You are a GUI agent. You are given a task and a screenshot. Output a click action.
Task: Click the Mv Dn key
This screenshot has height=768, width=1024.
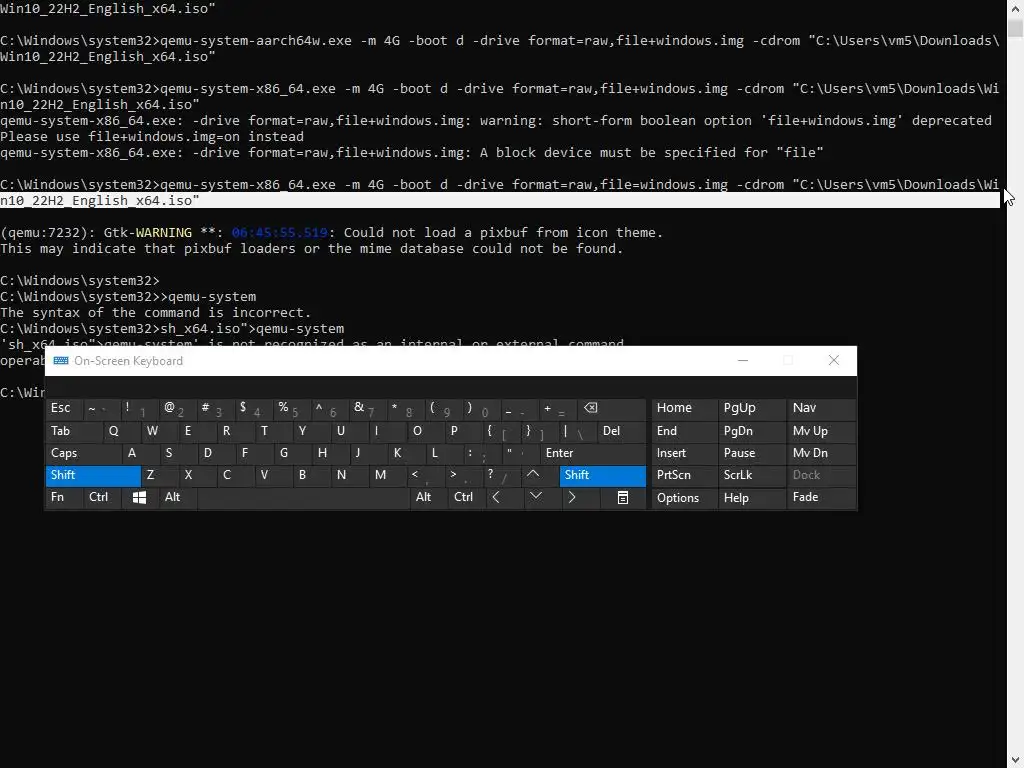pos(821,453)
